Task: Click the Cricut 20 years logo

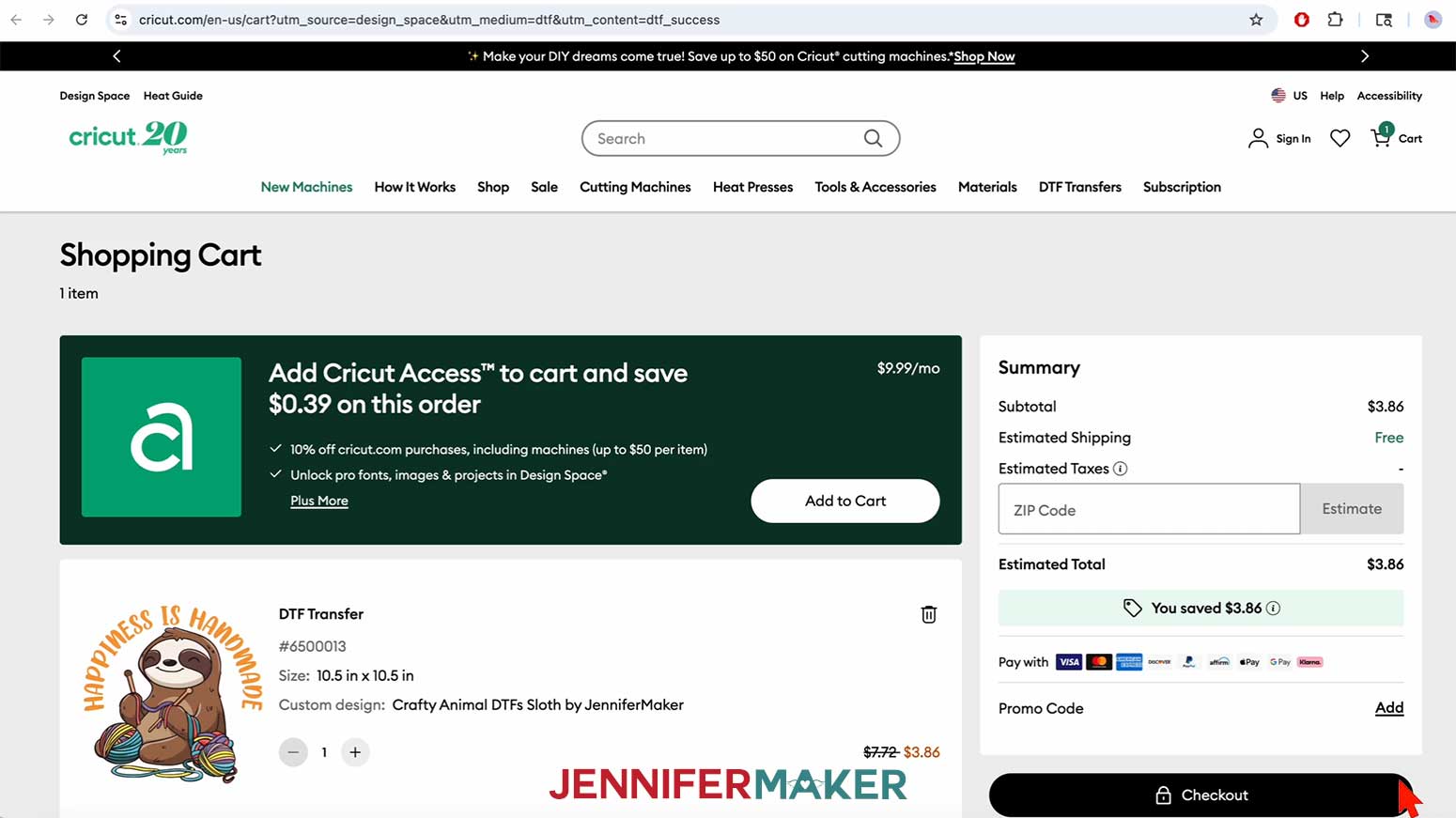Action: 129,137
